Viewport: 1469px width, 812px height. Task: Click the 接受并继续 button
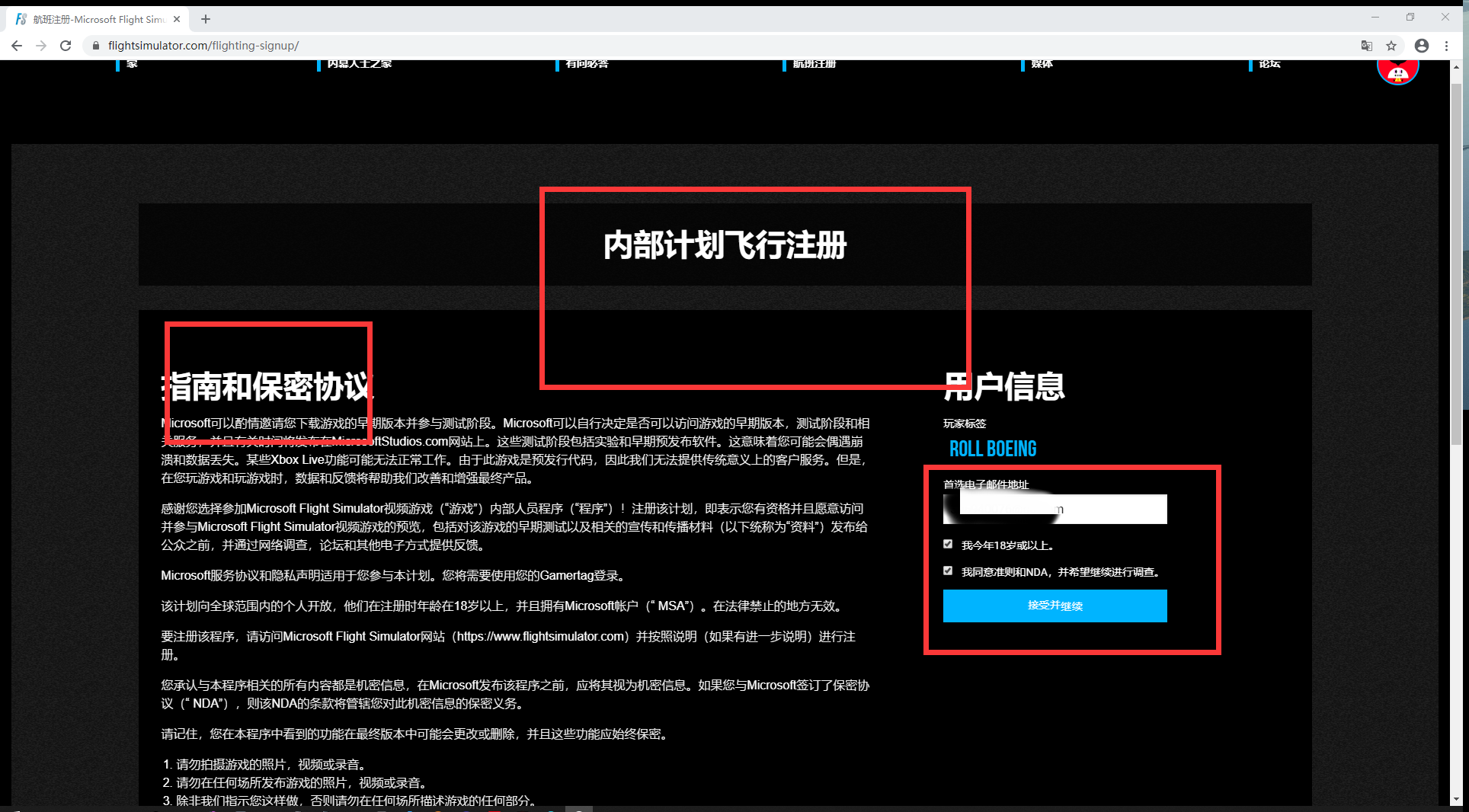pos(1055,606)
